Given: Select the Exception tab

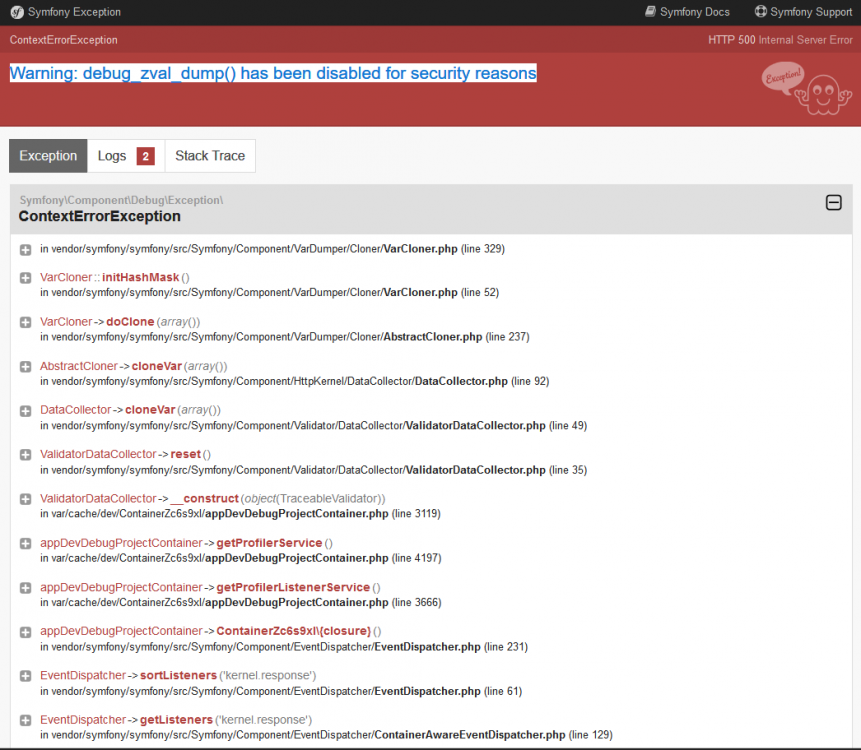Looking at the screenshot, I should 47,156.
